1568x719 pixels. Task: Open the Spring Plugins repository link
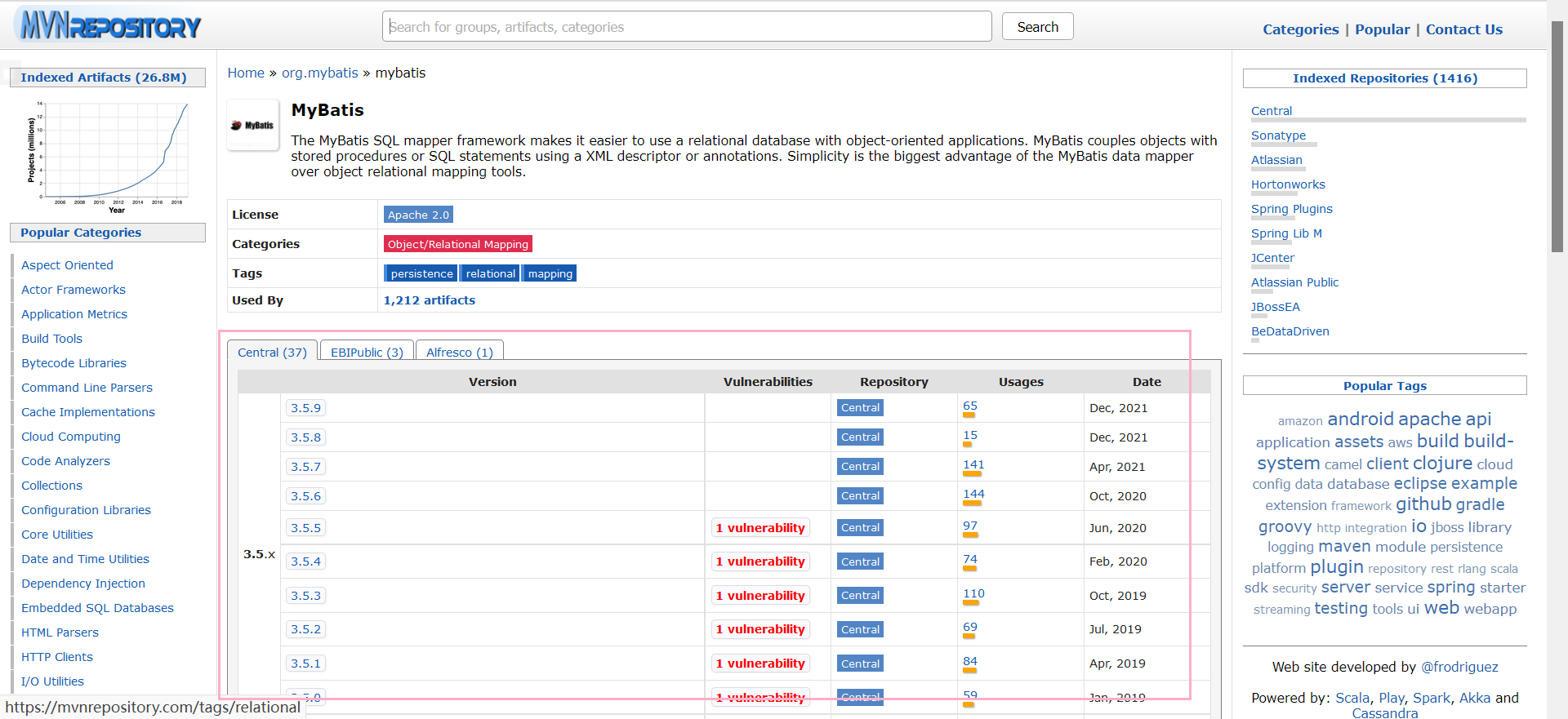coord(1291,209)
